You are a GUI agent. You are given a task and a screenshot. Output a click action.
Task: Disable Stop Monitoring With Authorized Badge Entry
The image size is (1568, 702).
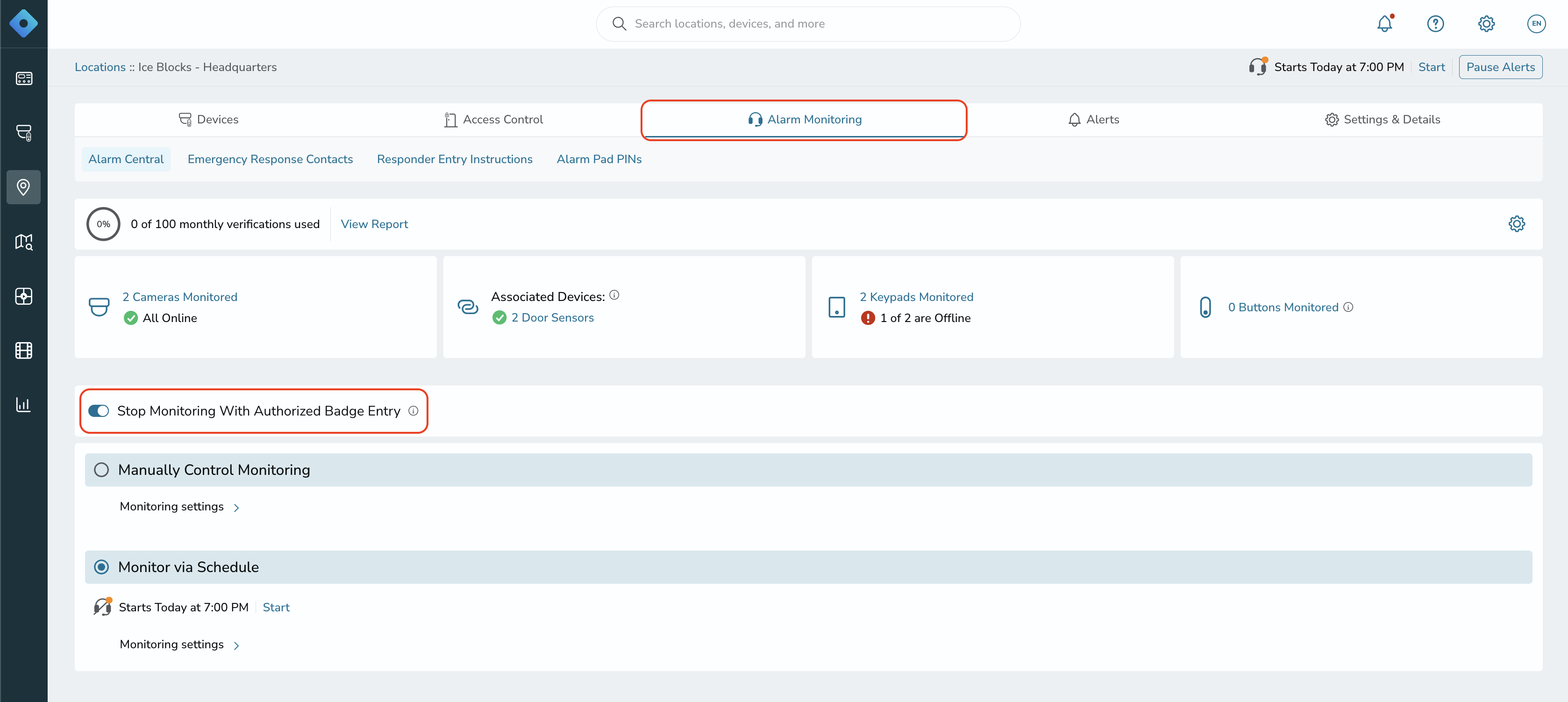[99, 411]
